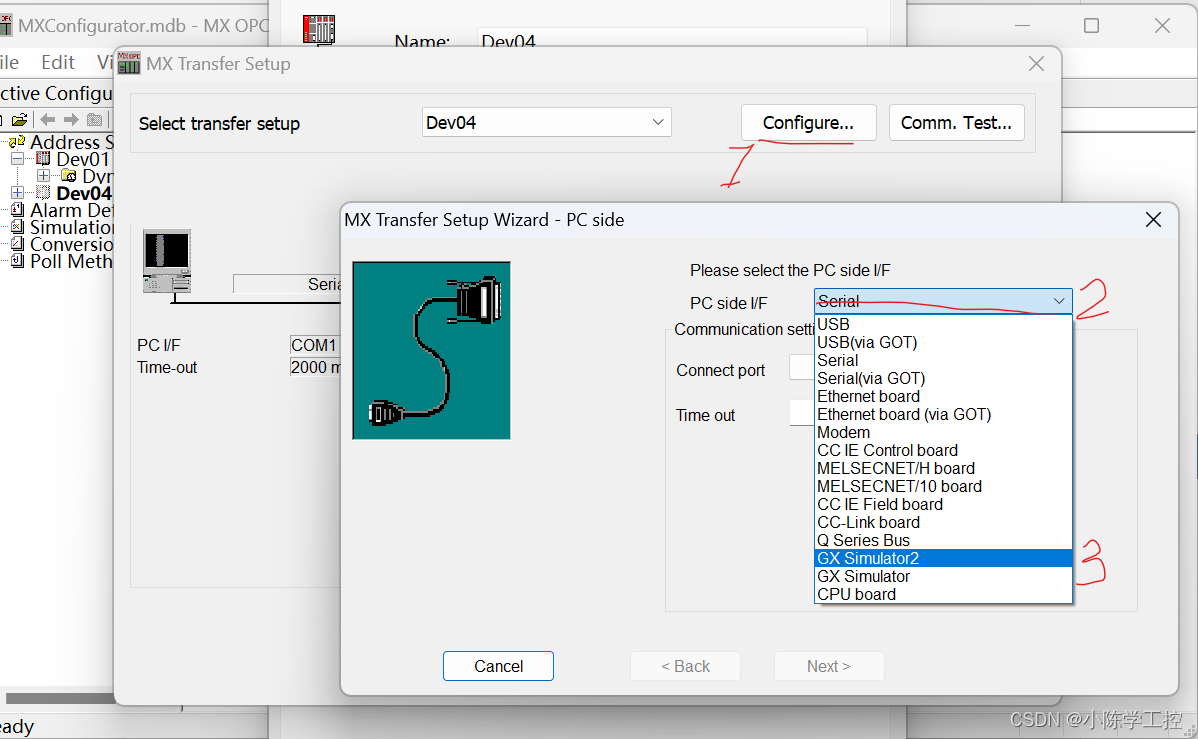Select USB from the PC side I/F list
Viewport: 1198px width, 739px height.
(943, 324)
